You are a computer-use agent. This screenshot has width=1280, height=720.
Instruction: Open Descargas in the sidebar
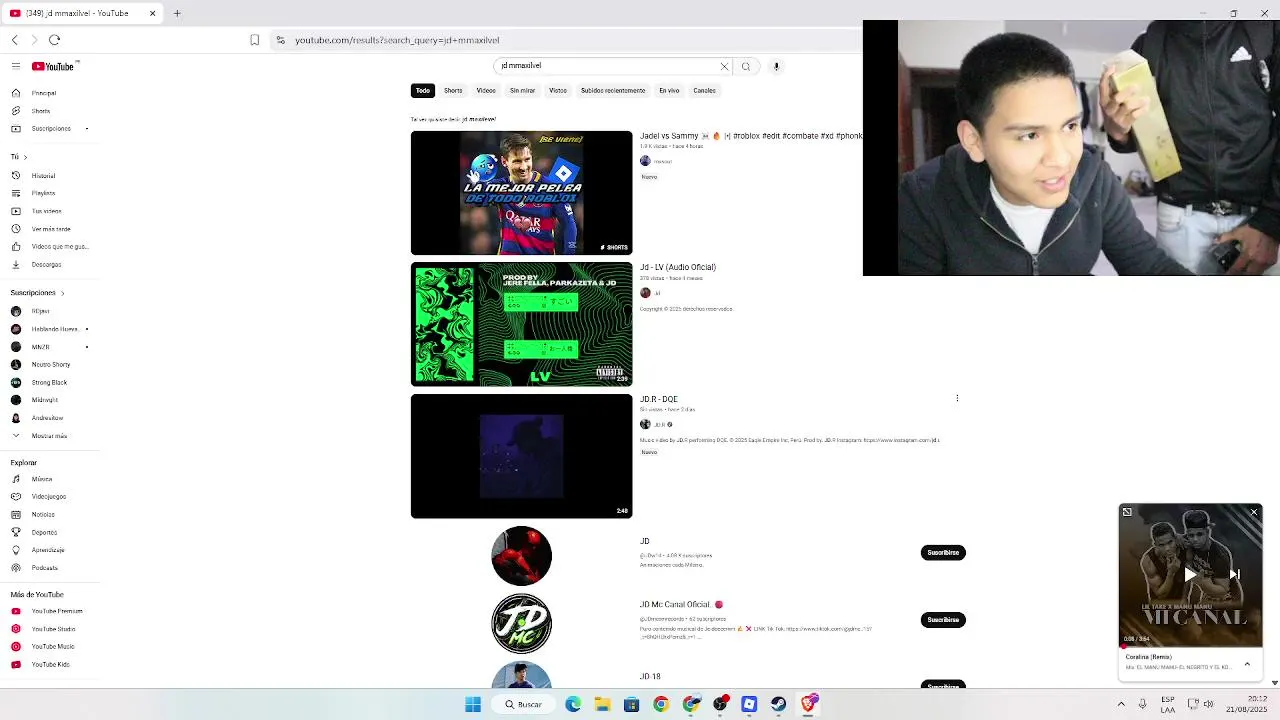click(46, 264)
